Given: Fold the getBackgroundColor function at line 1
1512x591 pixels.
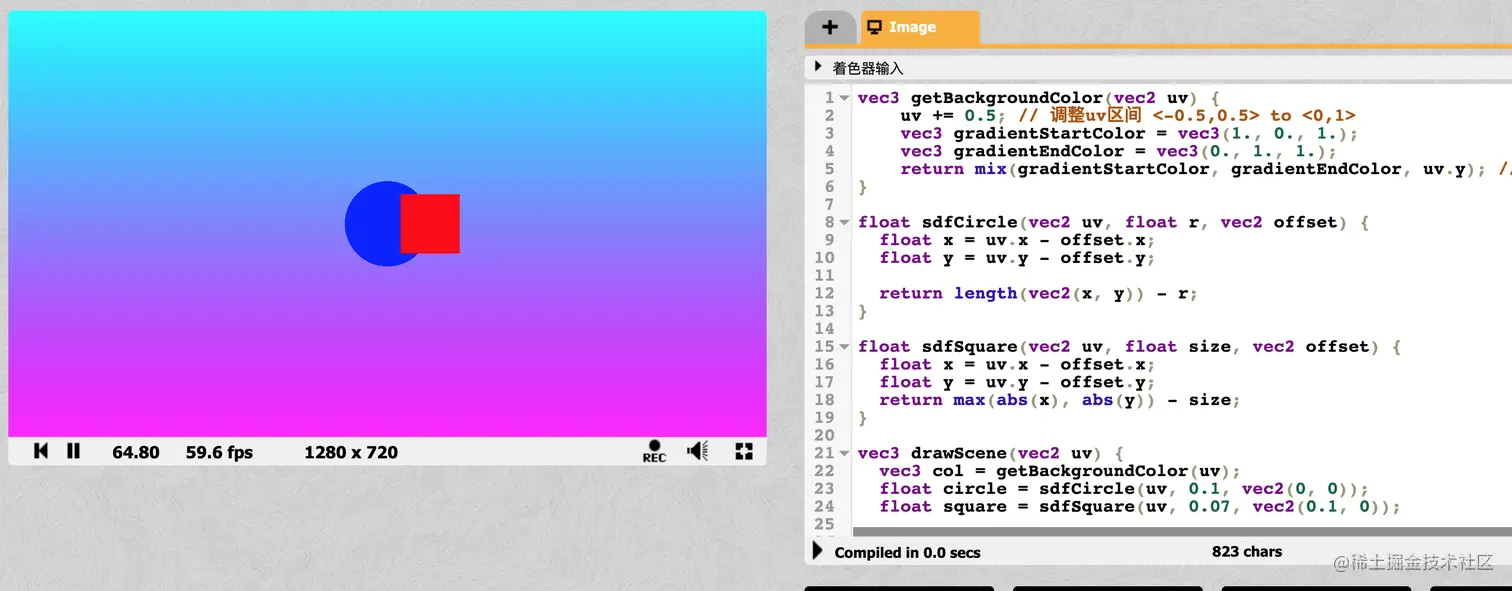Looking at the screenshot, I should coord(845,98).
